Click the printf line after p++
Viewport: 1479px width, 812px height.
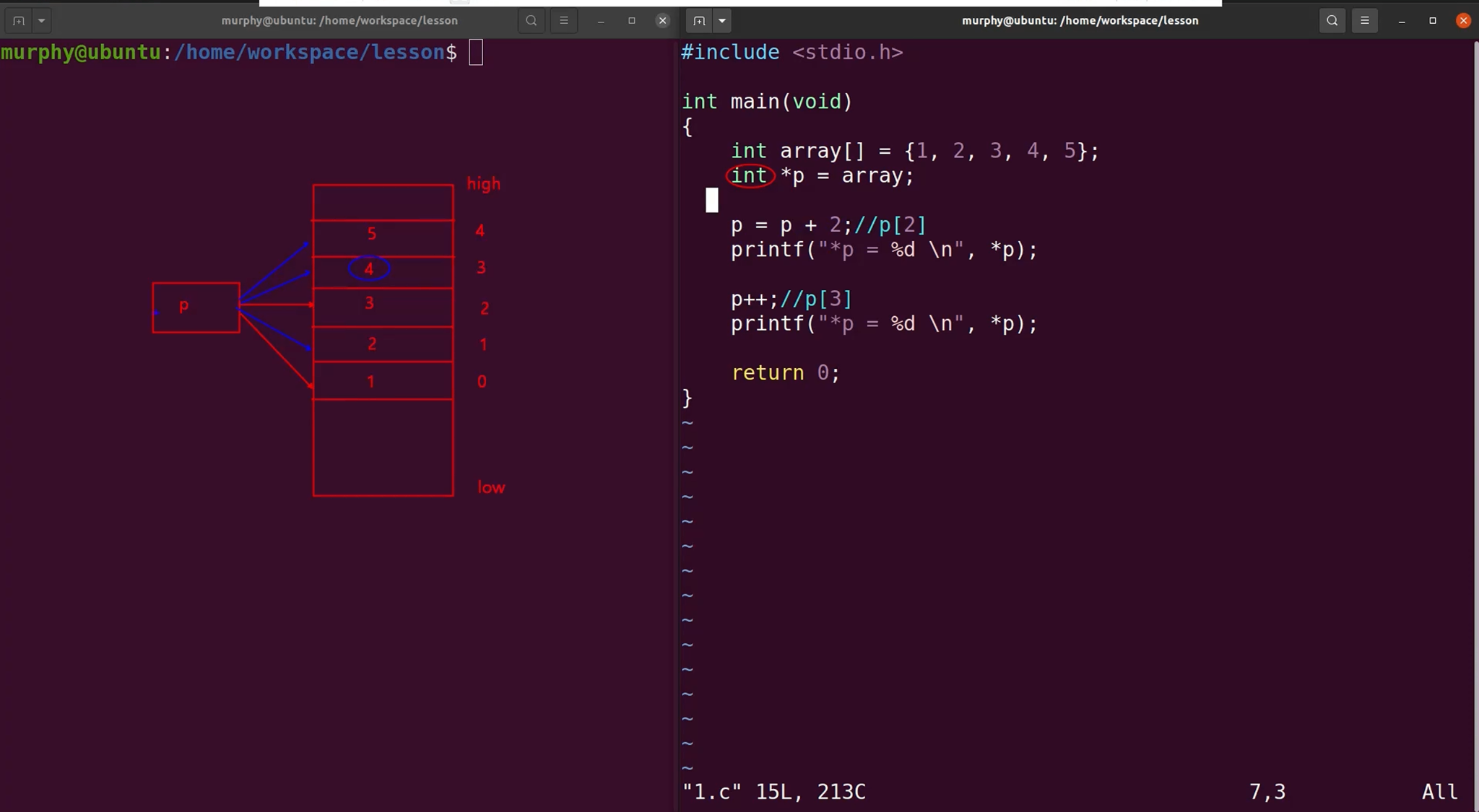pyautogui.click(x=883, y=323)
